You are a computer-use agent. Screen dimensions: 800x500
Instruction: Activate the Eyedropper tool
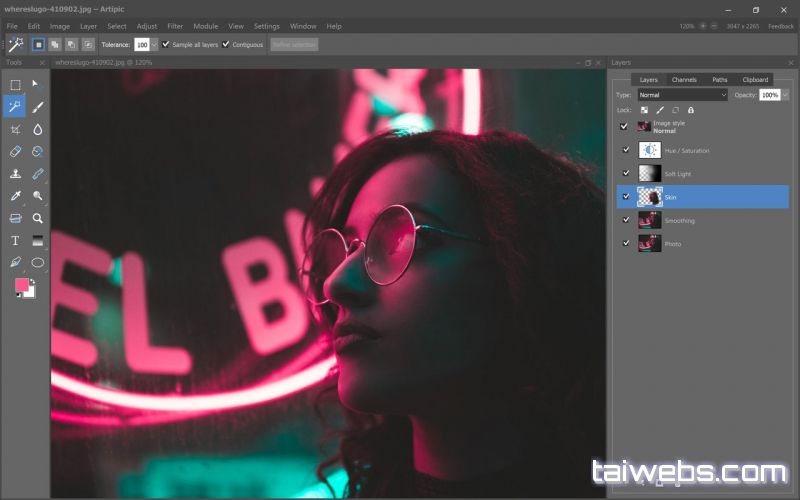[x=15, y=196]
